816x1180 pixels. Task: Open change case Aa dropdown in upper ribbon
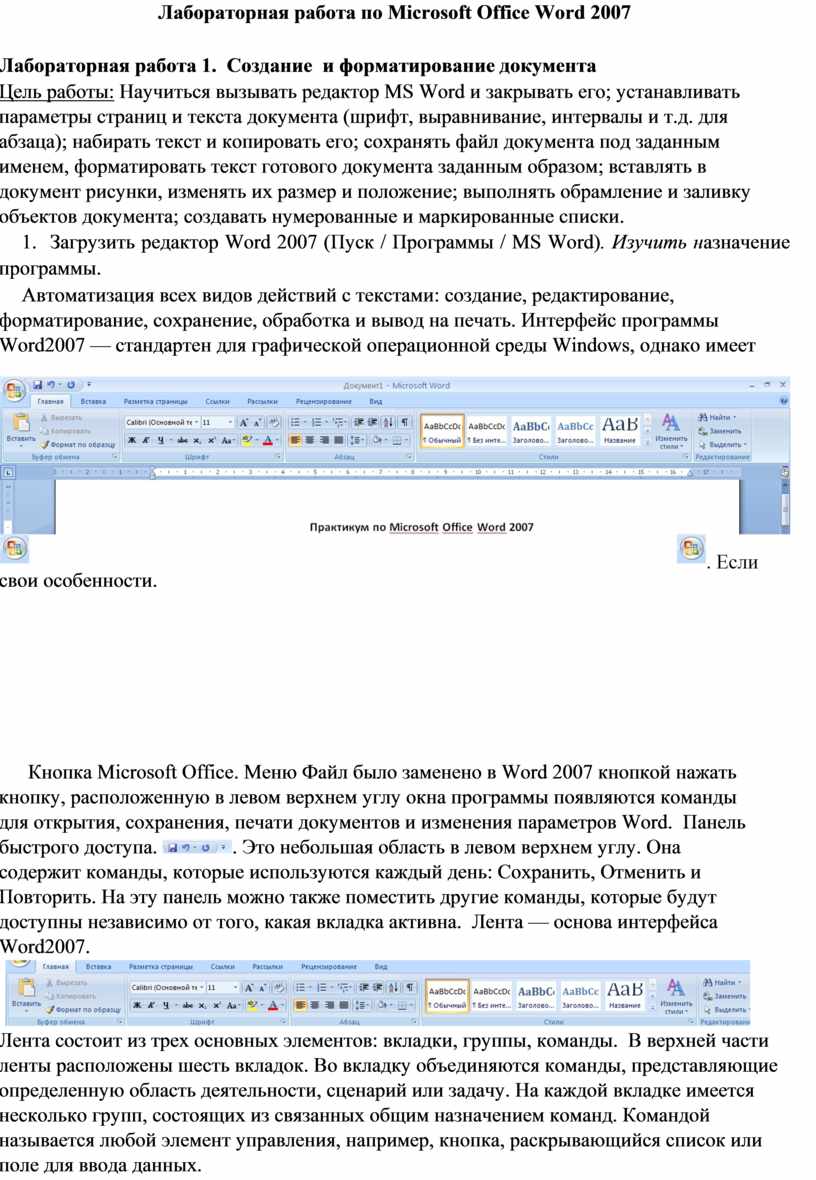[227, 440]
